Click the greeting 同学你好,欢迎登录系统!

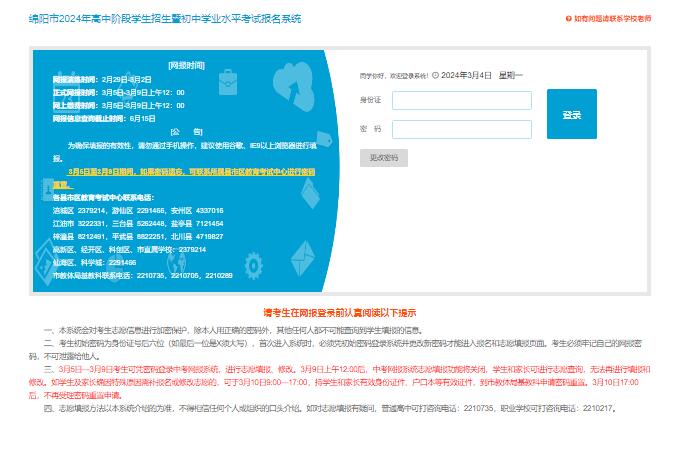394,76
